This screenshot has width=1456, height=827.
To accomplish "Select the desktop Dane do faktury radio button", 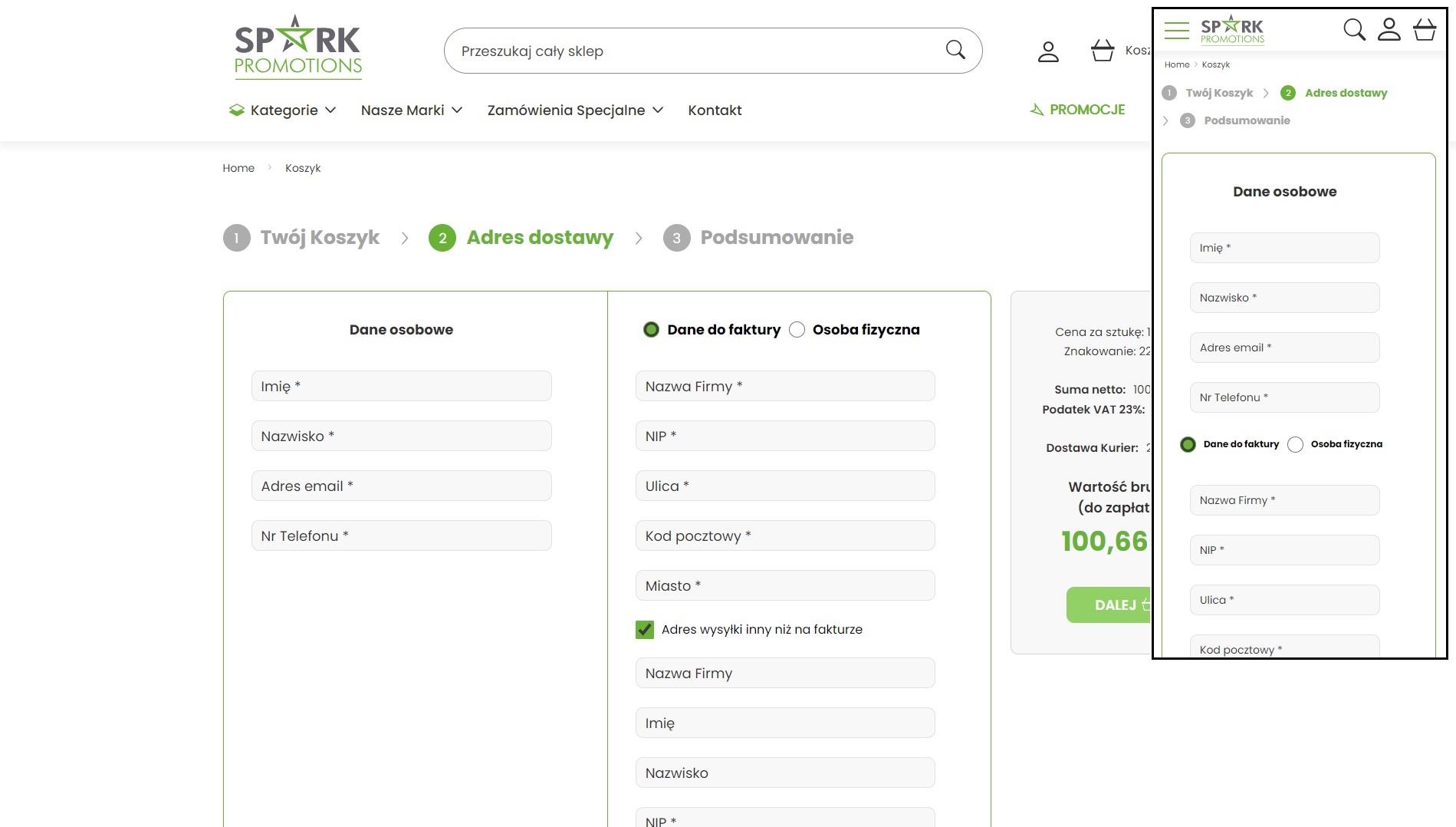I will coord(651,330).
